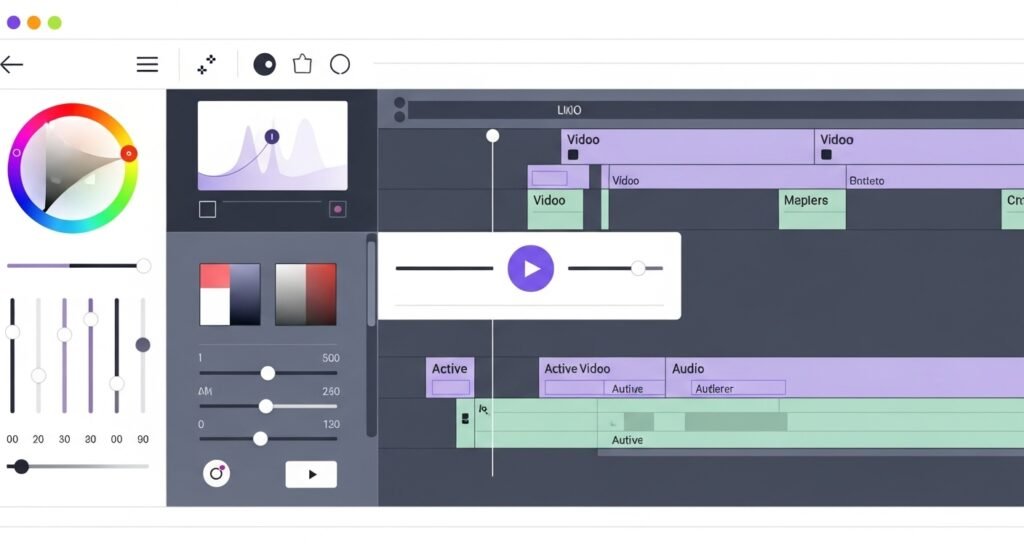This screenshot has height=559, width=1024.
Task: Toggle the empty checkbox under the curve graph
Action: pyautogui.click(x=207, y=209)
